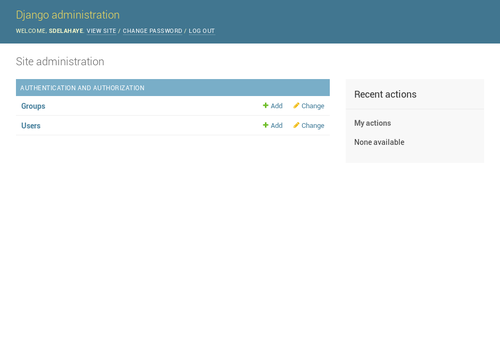Go to View Site in the header
This screenshot has height=364, width=500.
tap(101, 31)
